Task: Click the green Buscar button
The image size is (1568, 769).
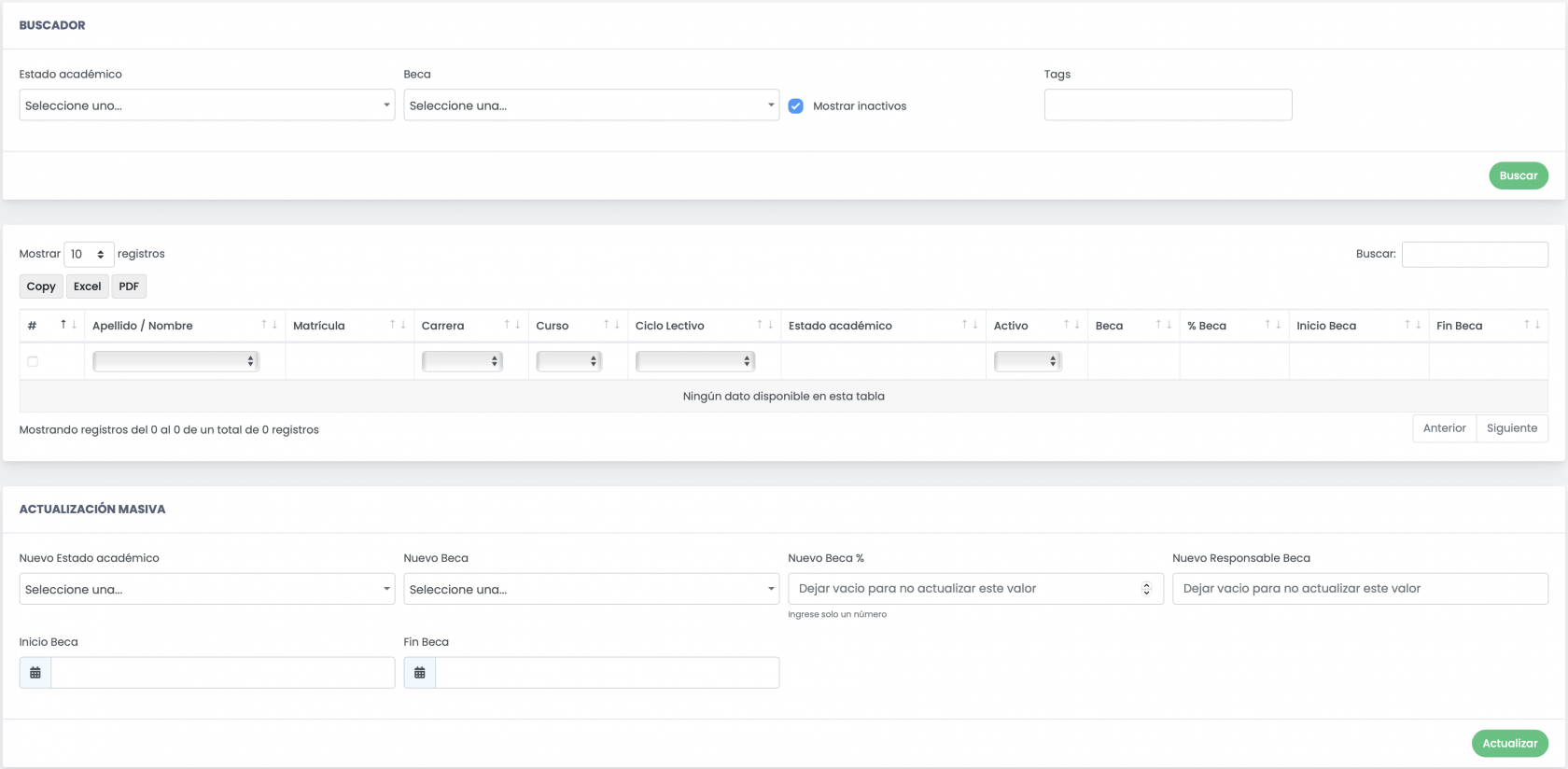Action: (x=1519, y=175)
